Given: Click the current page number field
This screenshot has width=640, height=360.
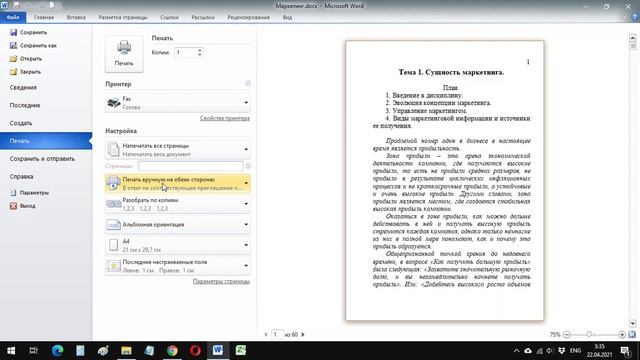Looking at the screenshot, I should pyautogui.click(x=277, y=334).
